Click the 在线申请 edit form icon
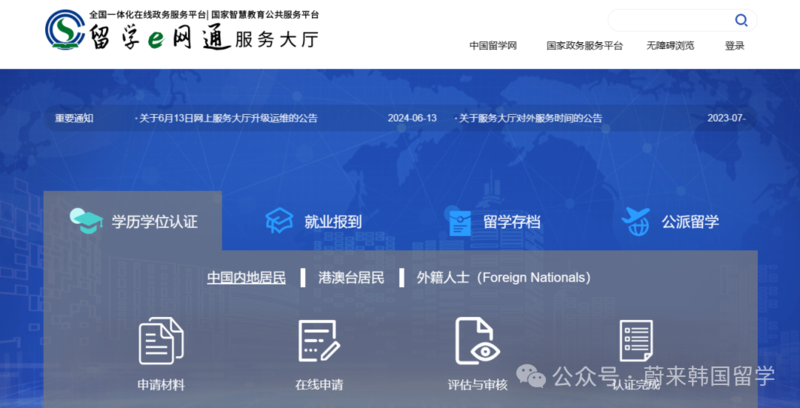The image size is (800, 408). pos(319,341)
